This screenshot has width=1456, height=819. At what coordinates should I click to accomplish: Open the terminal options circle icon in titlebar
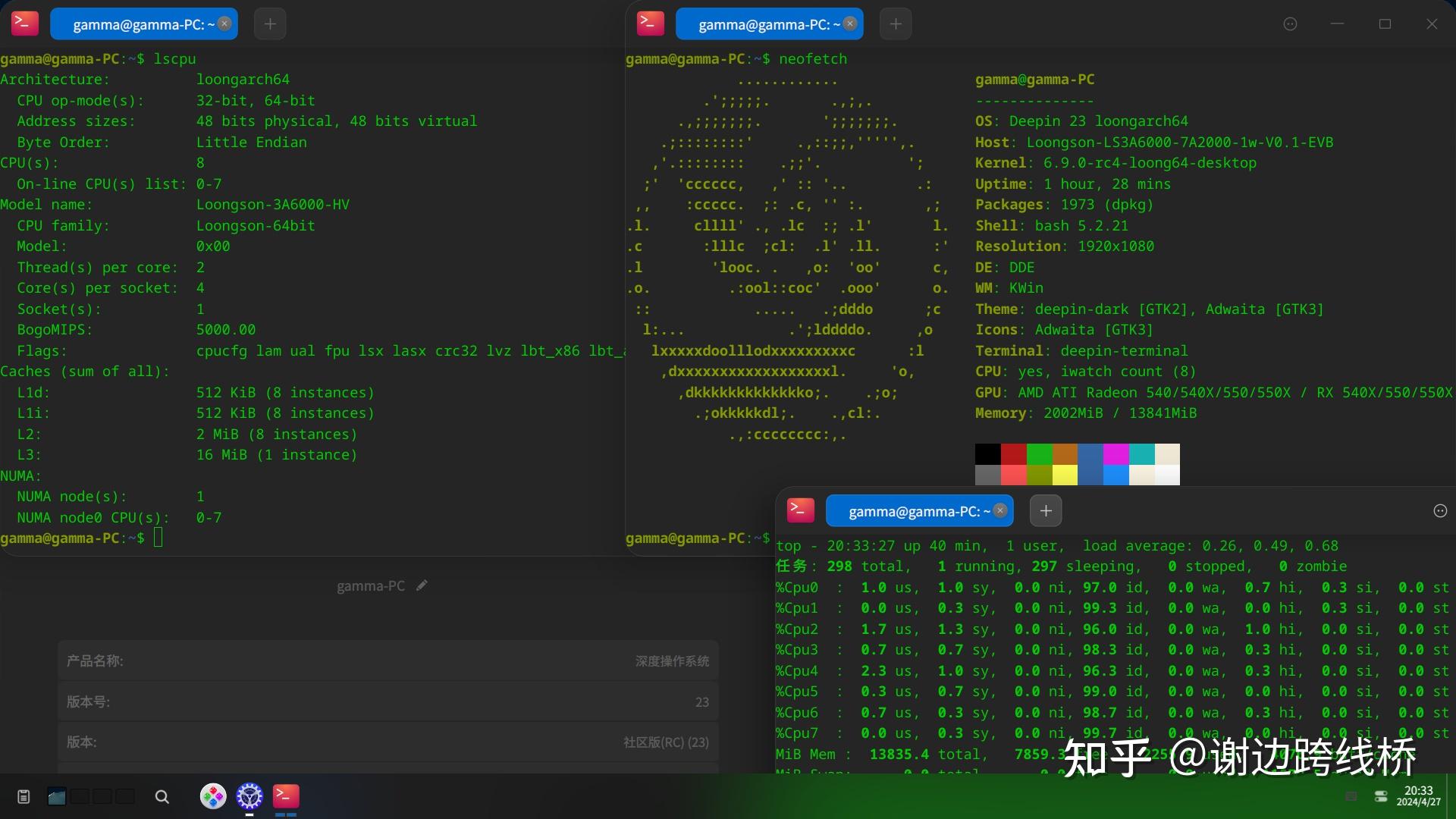pos(1291,24)
